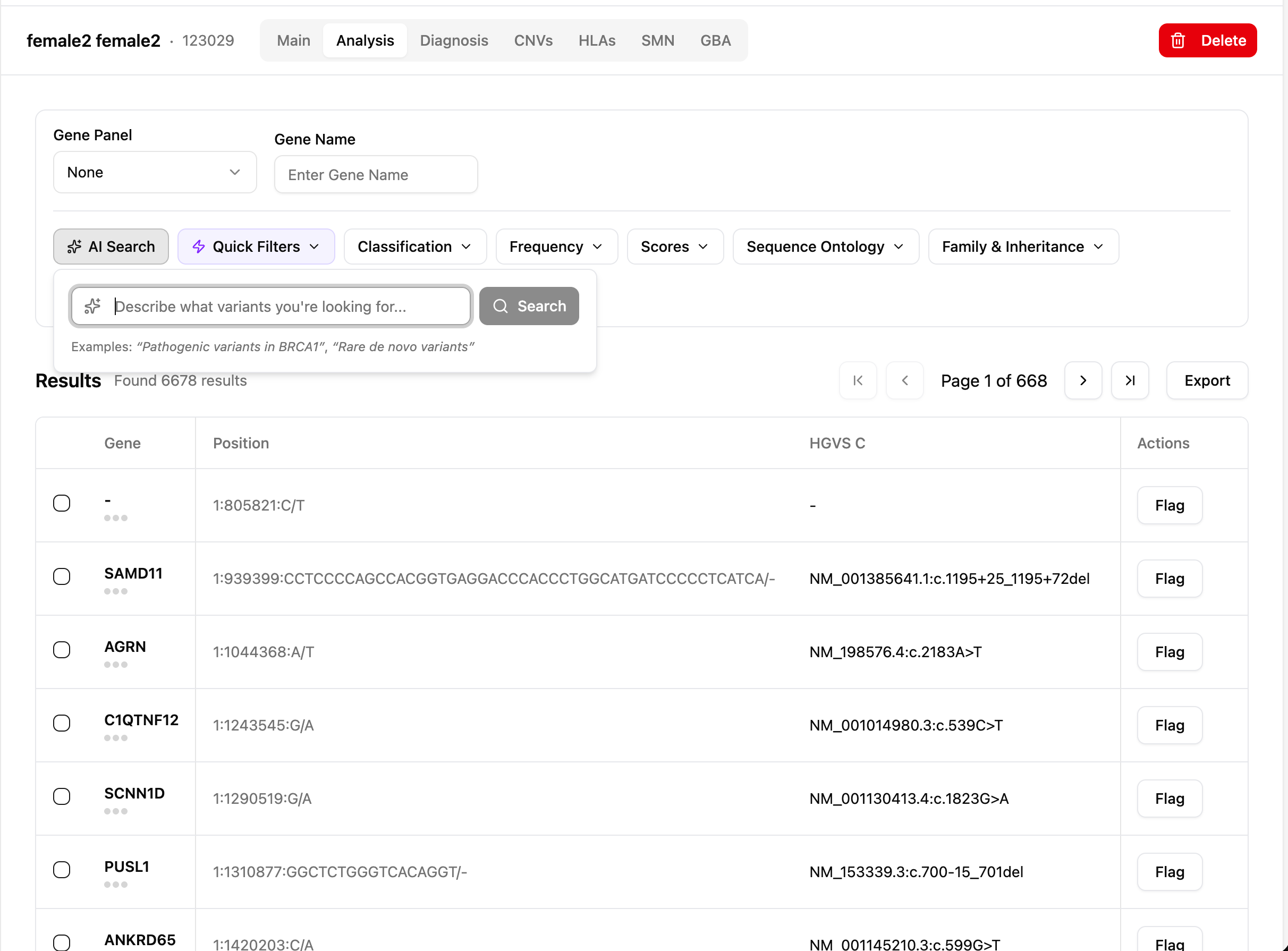The width and height of the screenshot is (1288, 951).
Task: Go to first page of results
Action: pyautogui.click(x=858, y=380)
